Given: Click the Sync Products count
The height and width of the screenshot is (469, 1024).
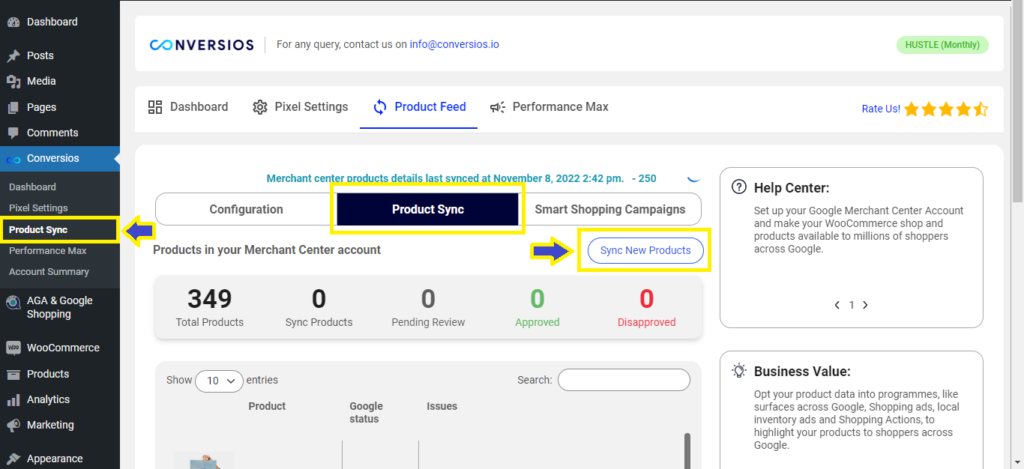Looking at the screenshot, I should (x=319, y=299).
